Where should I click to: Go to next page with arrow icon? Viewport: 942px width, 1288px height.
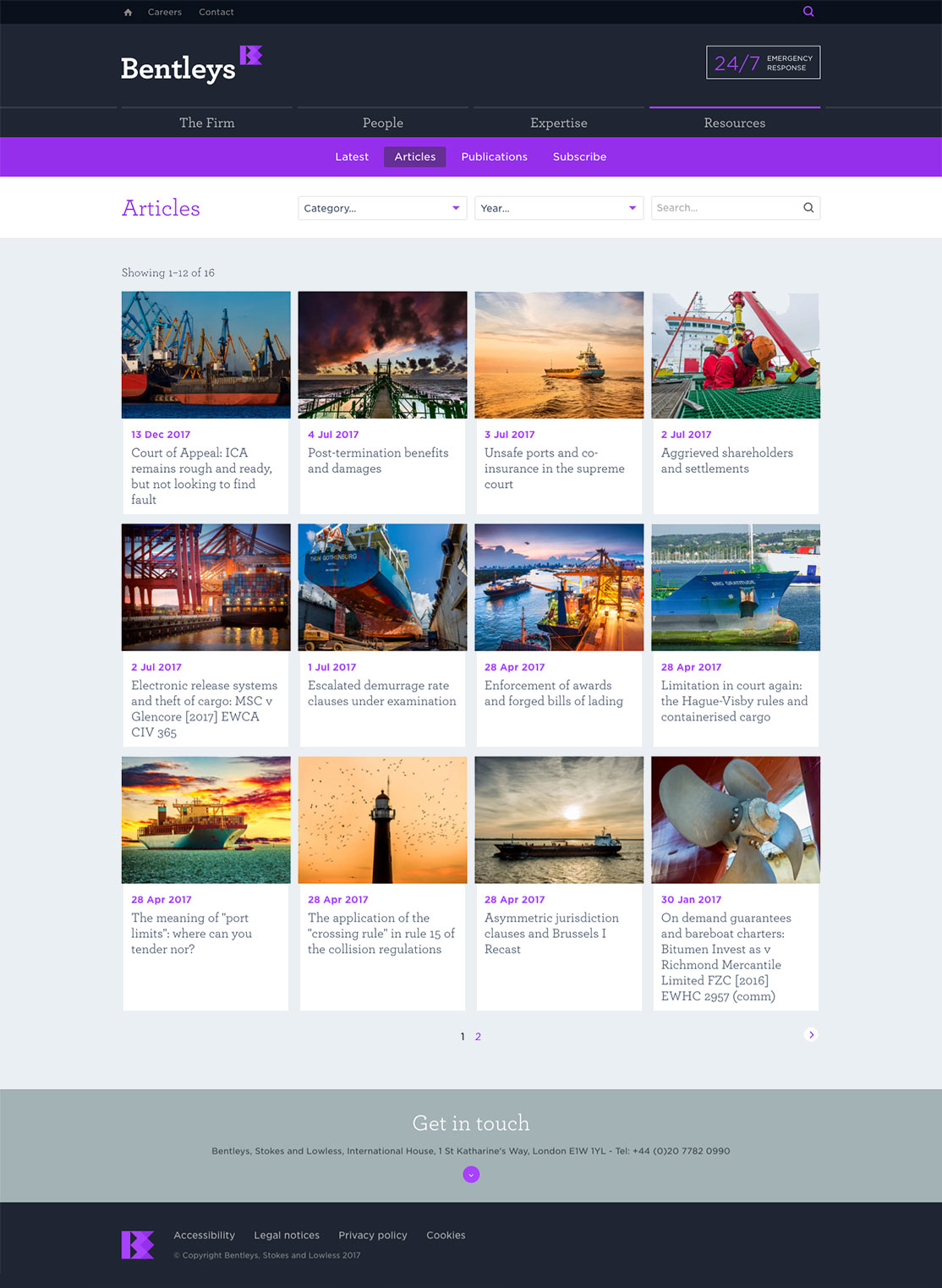tap(811, 1034)
